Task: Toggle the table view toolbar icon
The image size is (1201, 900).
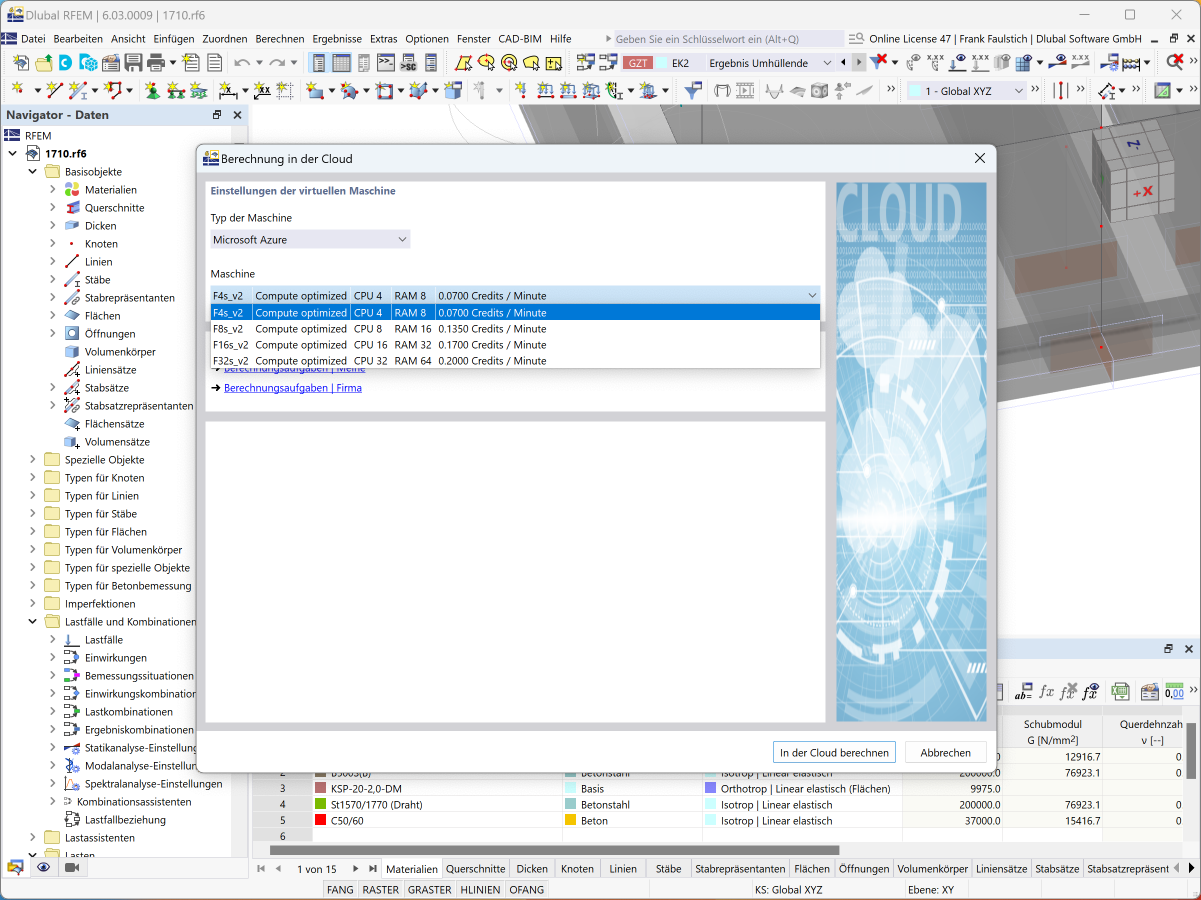Action: click(x=341, y=62)
